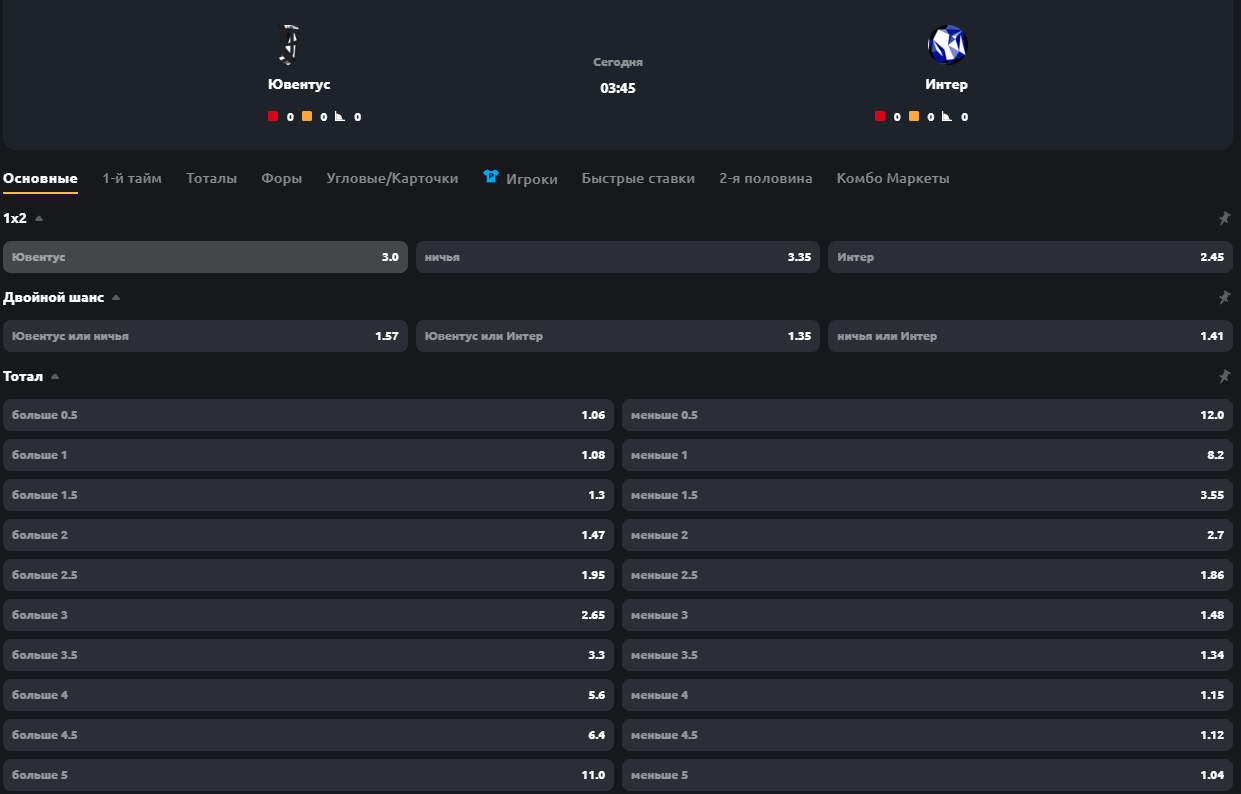Viewport: 1241px width, 794px height.
Task: Click Ювентус corner flag stat icon
Action: pyautogui.click(x=340, y=117)
